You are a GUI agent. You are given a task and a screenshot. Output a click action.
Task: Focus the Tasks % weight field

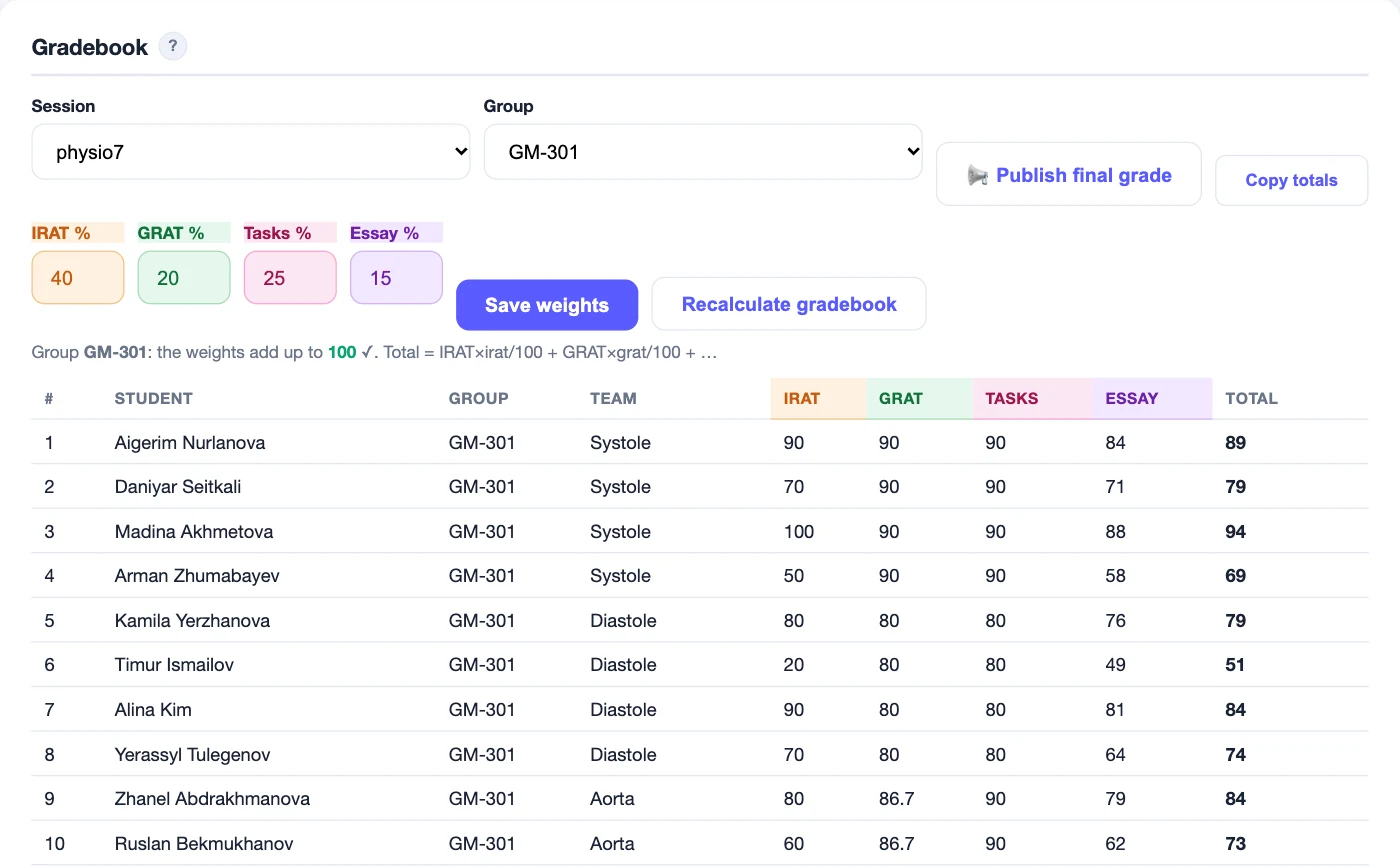coord(290,277)
